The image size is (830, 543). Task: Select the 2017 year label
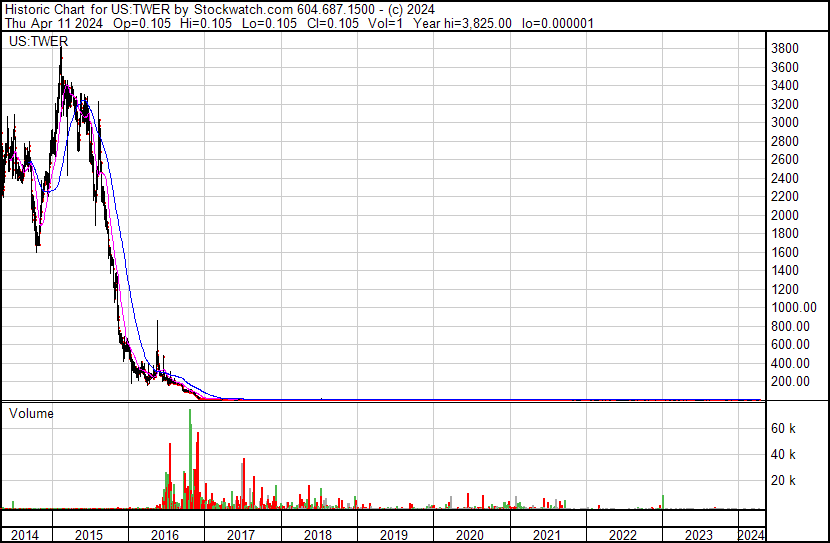(241, 535)
